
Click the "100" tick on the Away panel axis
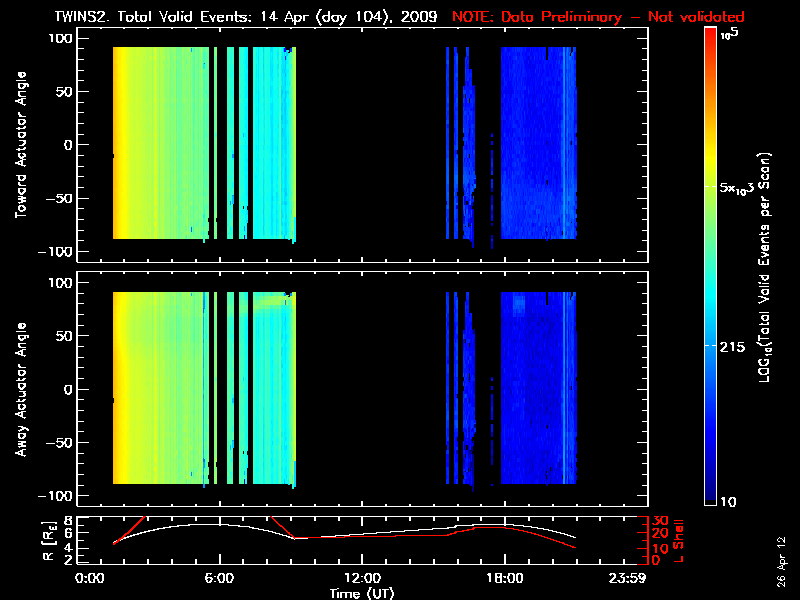click(x=61, y=283)
